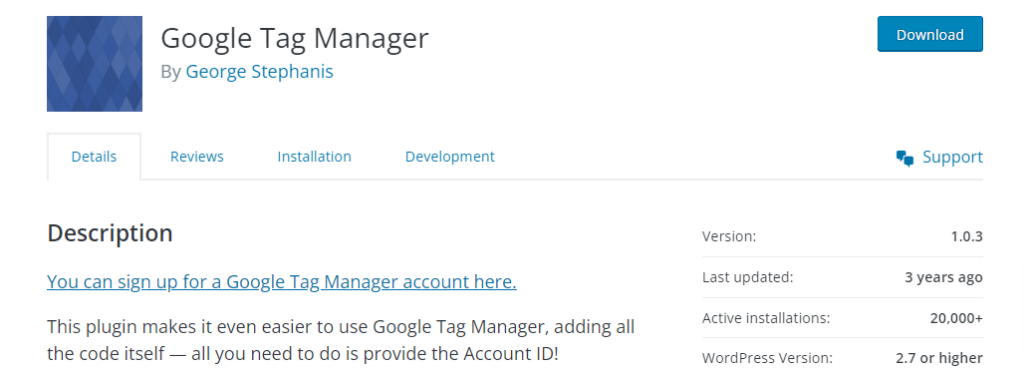View the Development tab
Screen dimensions: 1024x373
click(450, 157)
